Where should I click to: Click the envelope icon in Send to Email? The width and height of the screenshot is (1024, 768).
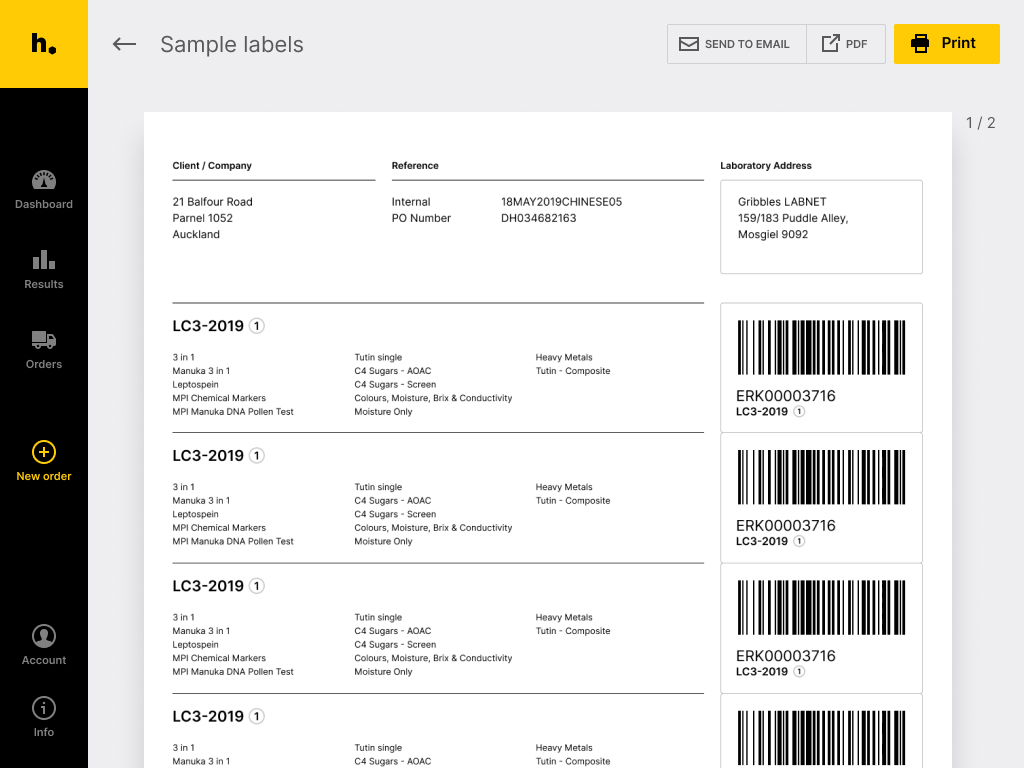tap(688, 44)
